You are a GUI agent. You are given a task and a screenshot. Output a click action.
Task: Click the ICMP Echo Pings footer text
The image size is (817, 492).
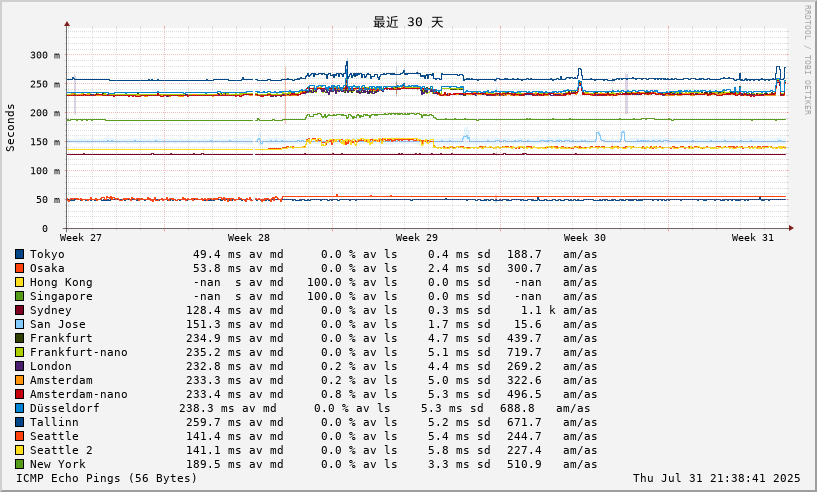[106, 478]
